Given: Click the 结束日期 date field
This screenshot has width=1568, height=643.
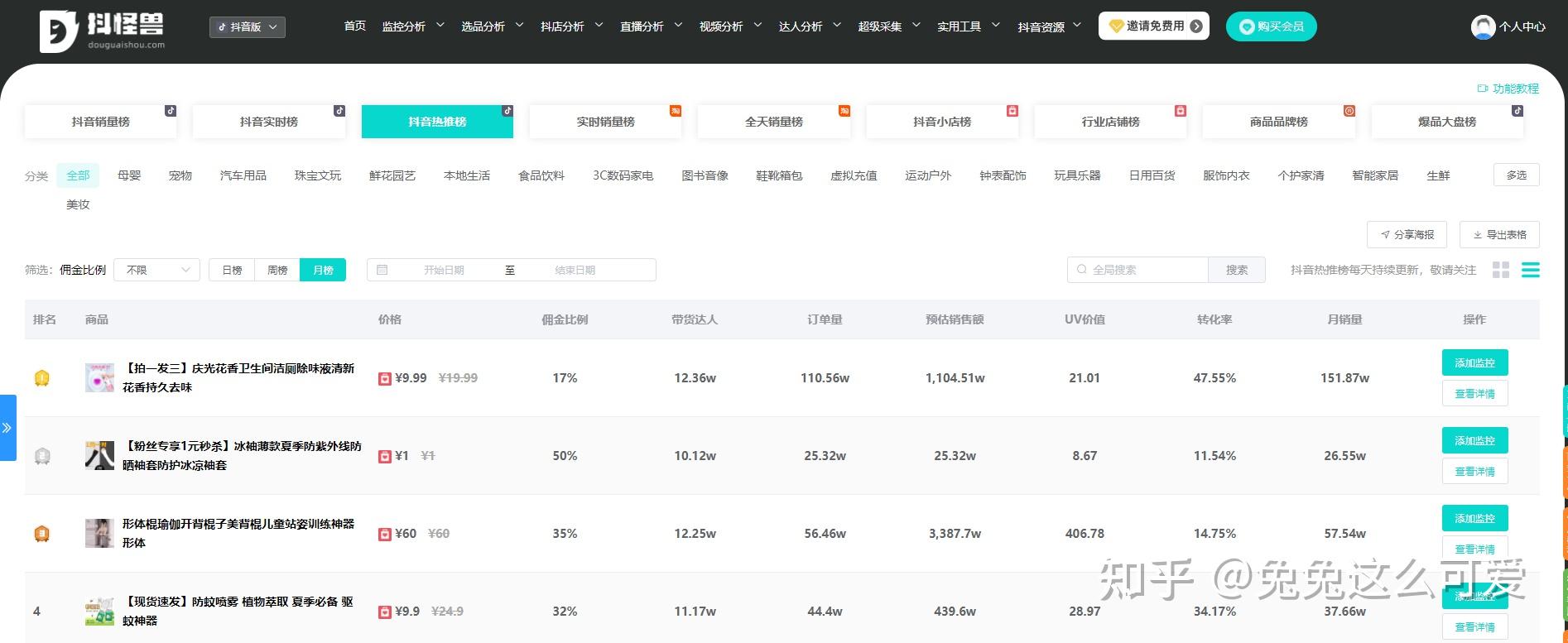Looking at the screenshot, I should point(575,270).
